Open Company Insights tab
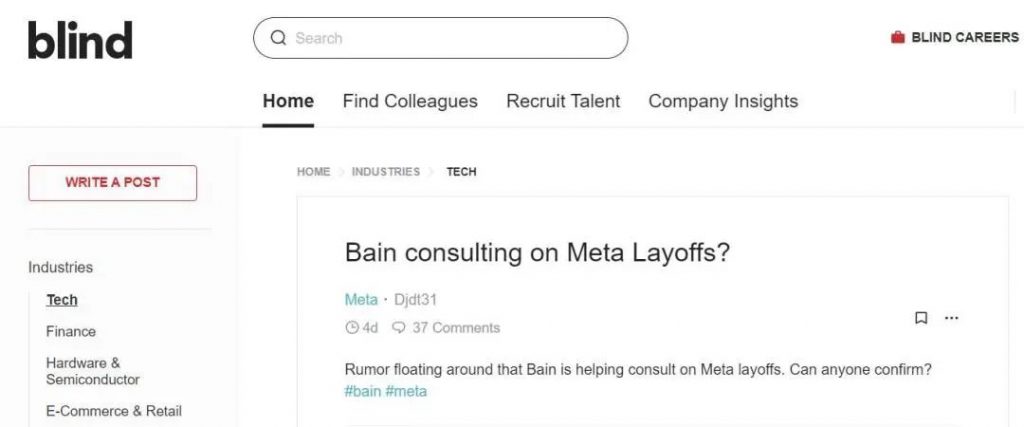This screenshot has height=427, width=1024. [723, 101]
